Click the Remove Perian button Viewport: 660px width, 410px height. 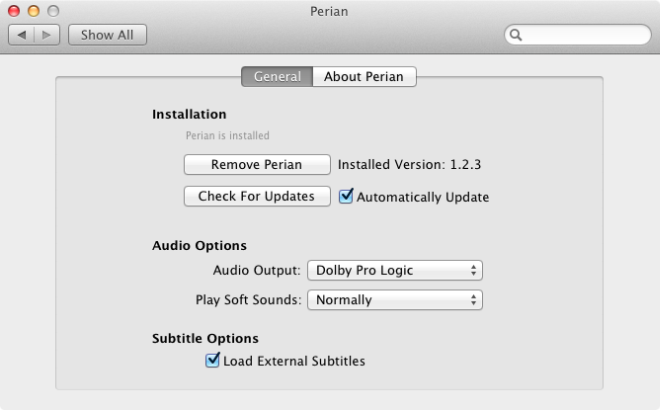257,164
